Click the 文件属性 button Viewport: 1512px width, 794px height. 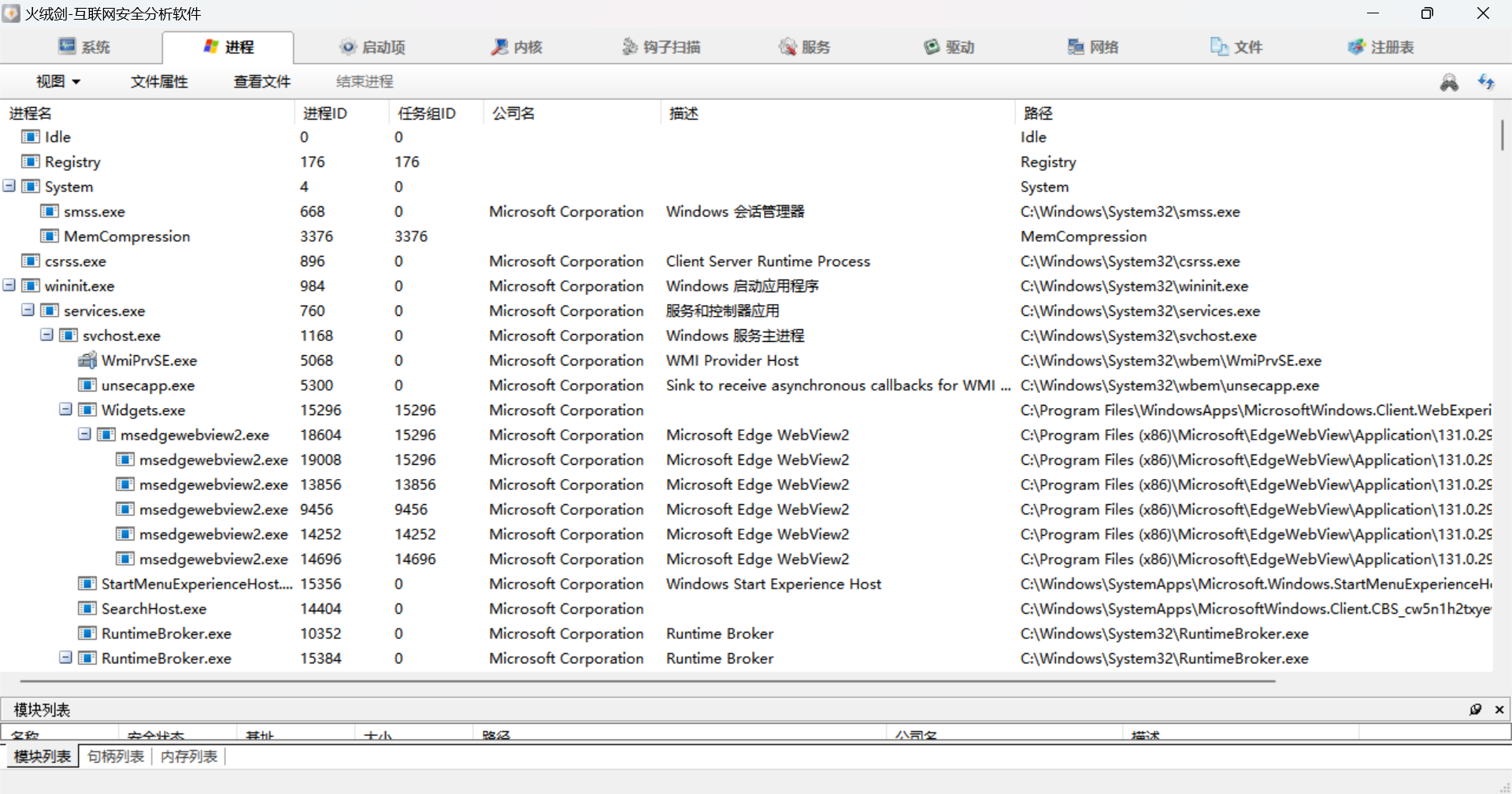(x=159, y=81)
